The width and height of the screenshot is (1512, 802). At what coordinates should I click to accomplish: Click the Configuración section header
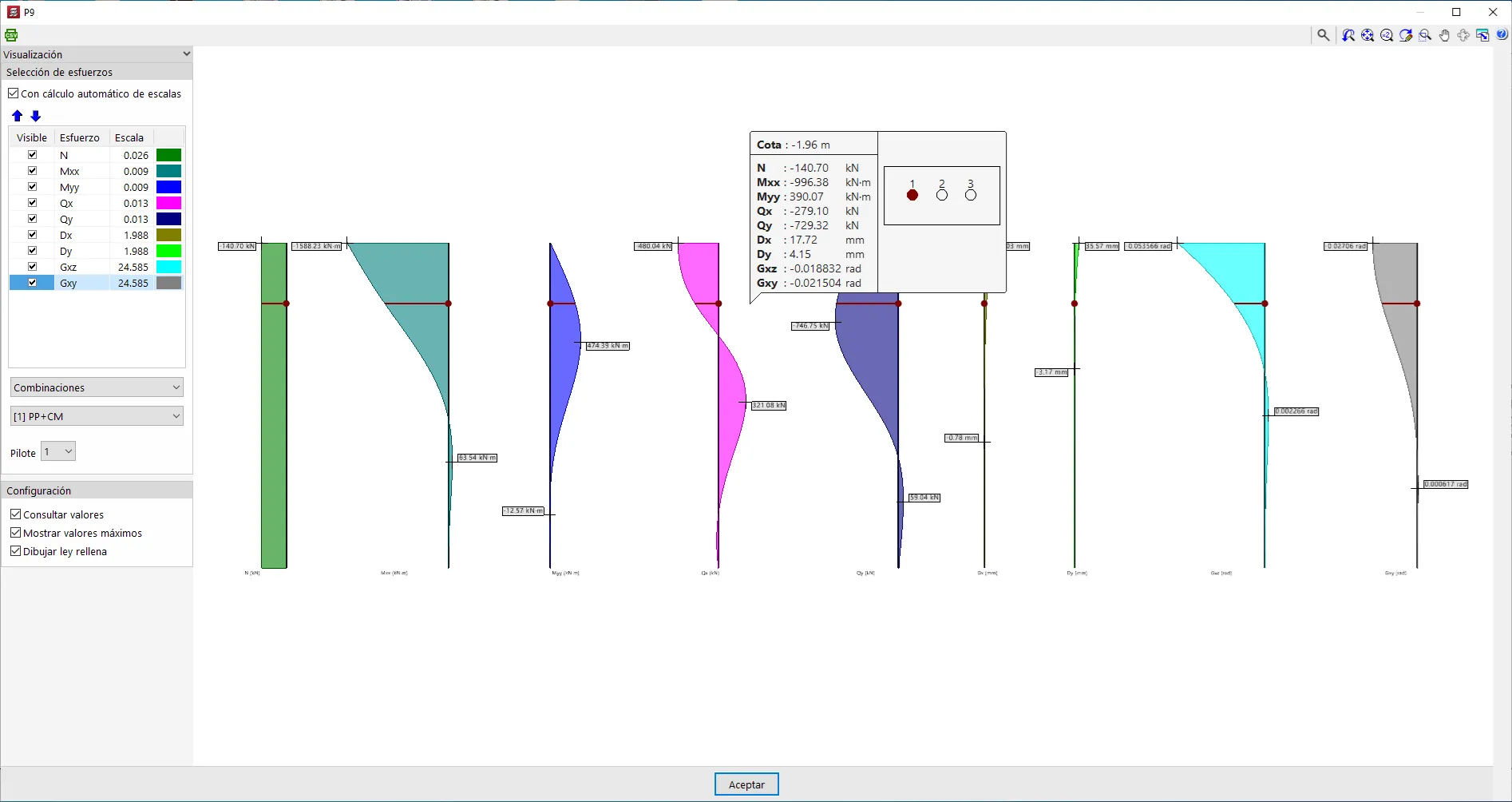[x=97, y=490]
